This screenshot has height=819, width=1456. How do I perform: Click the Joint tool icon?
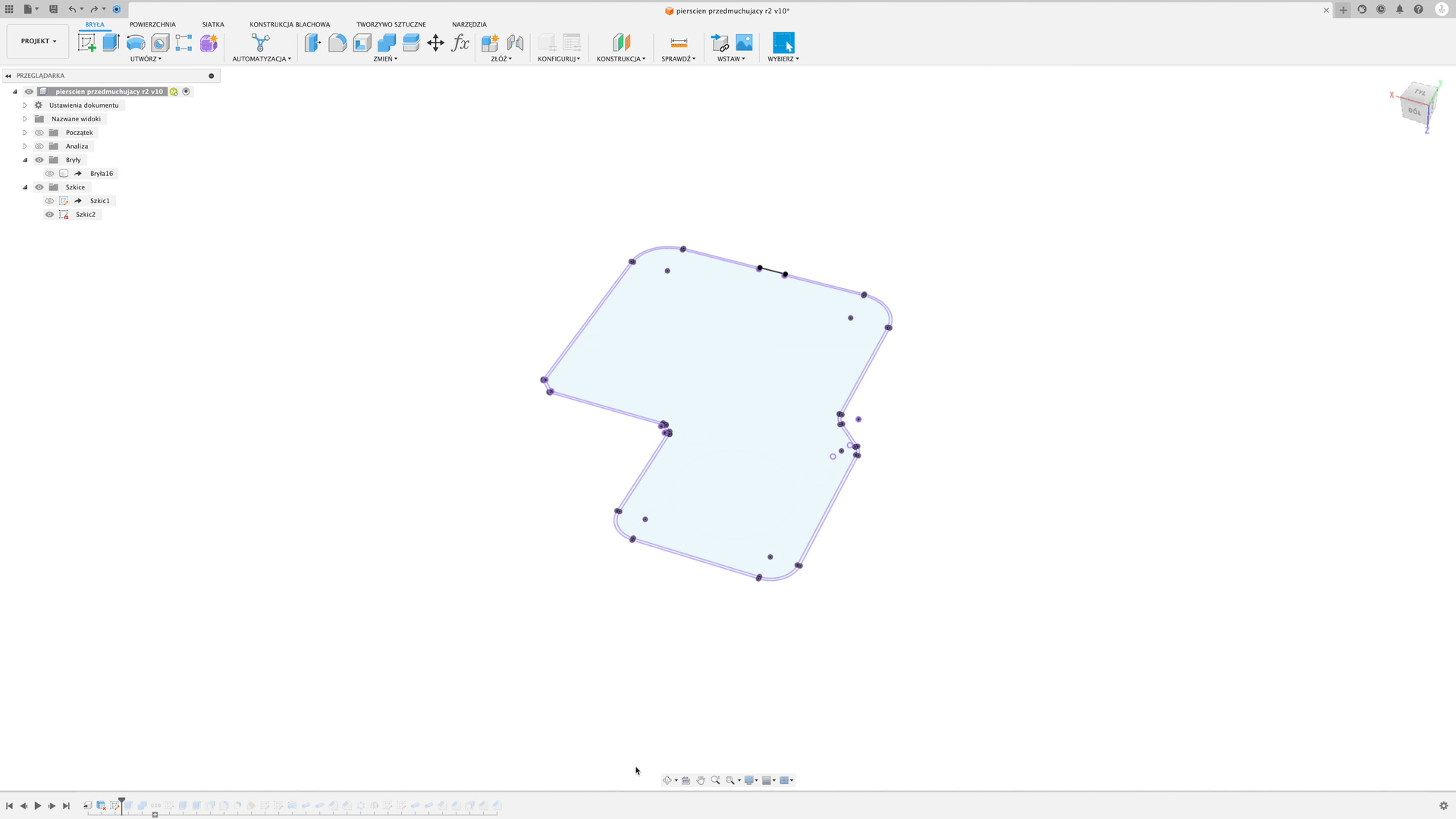click(515, 43)
